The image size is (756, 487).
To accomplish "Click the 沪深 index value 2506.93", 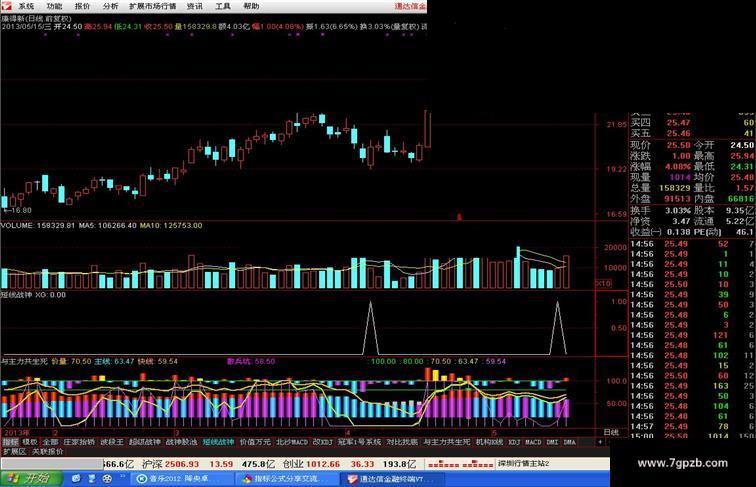I will point(182,464).
